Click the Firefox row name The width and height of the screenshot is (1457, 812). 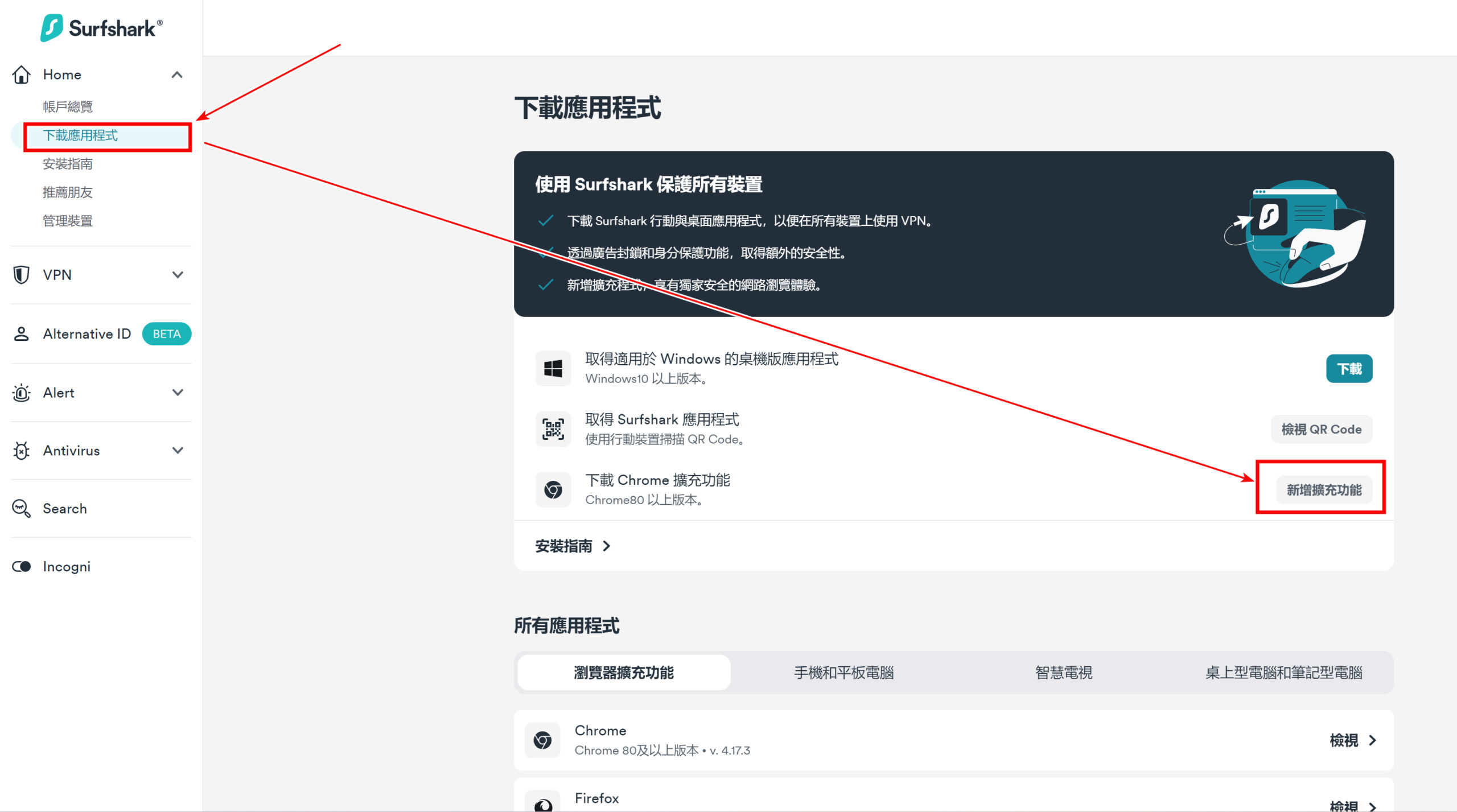click(x=596, y=798)
